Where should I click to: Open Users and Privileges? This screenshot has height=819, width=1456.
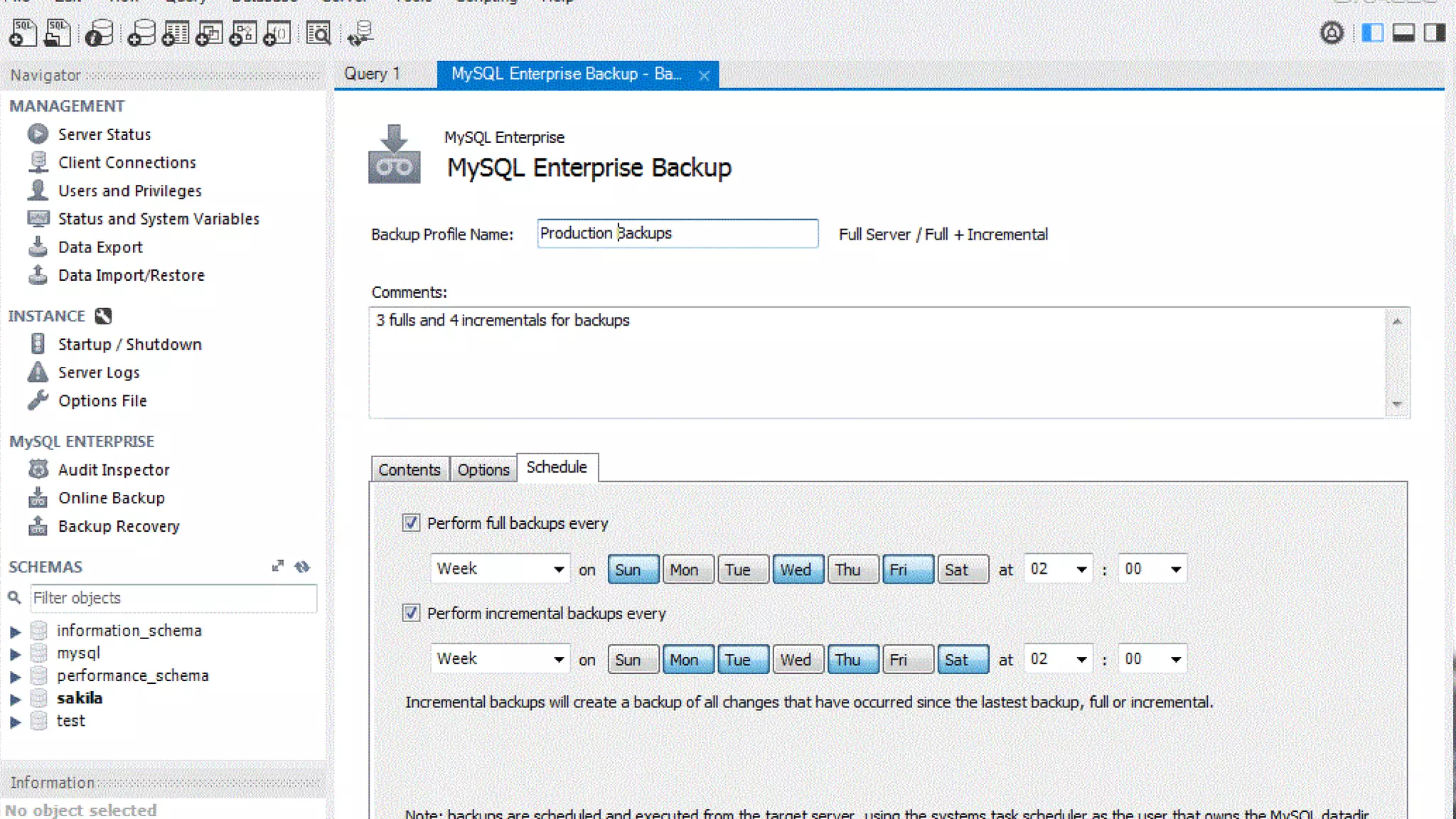coord(129,191)
